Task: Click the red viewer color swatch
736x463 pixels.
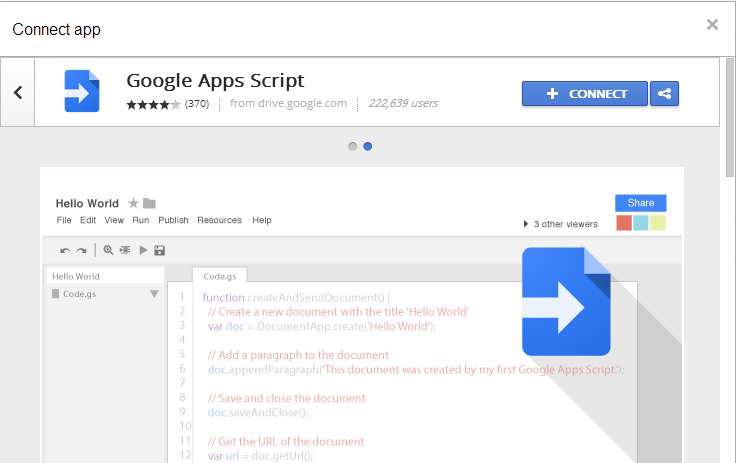Action: point(624,223)
